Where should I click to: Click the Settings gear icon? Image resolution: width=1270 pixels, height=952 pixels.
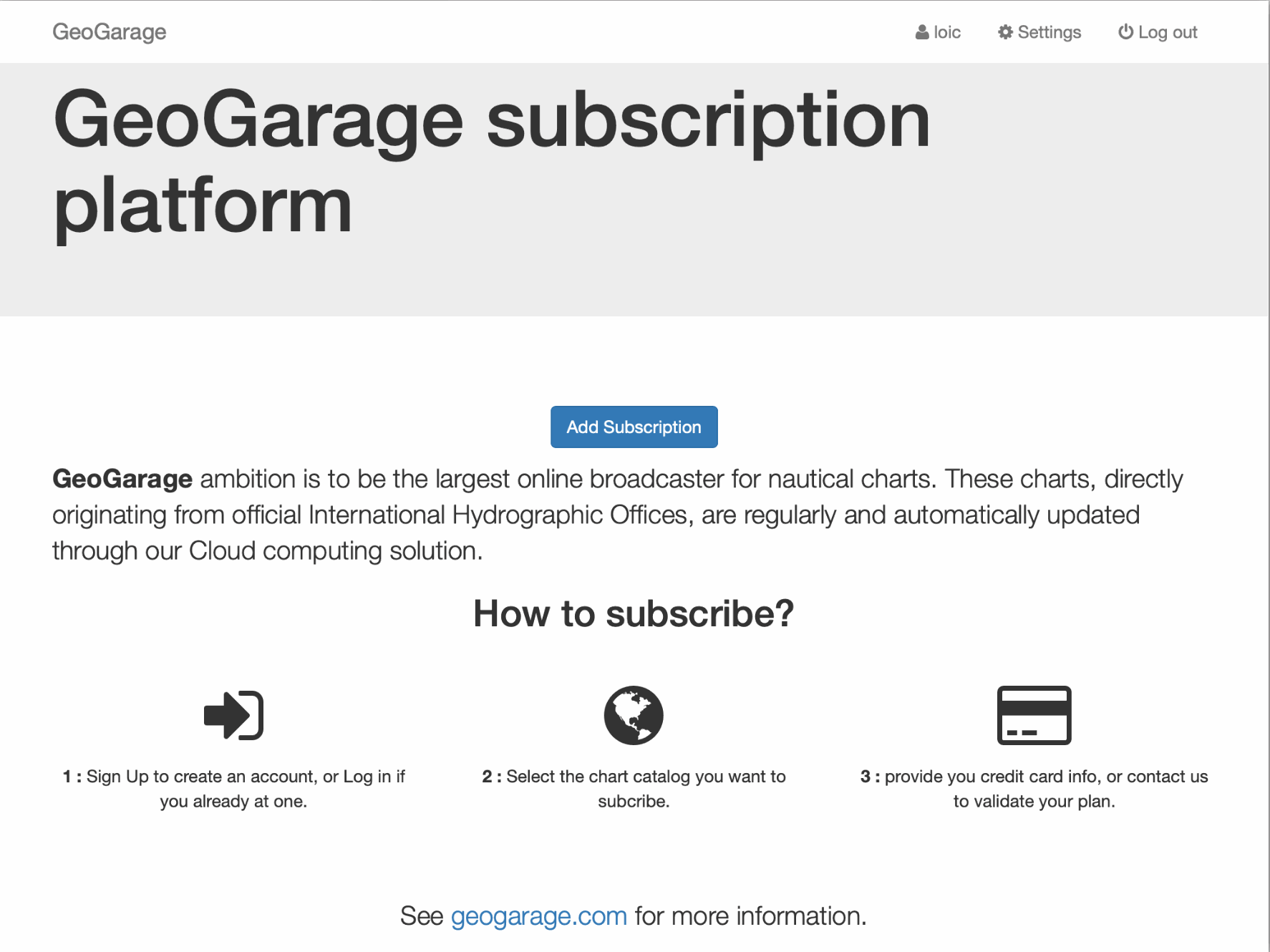[1005, 32]
